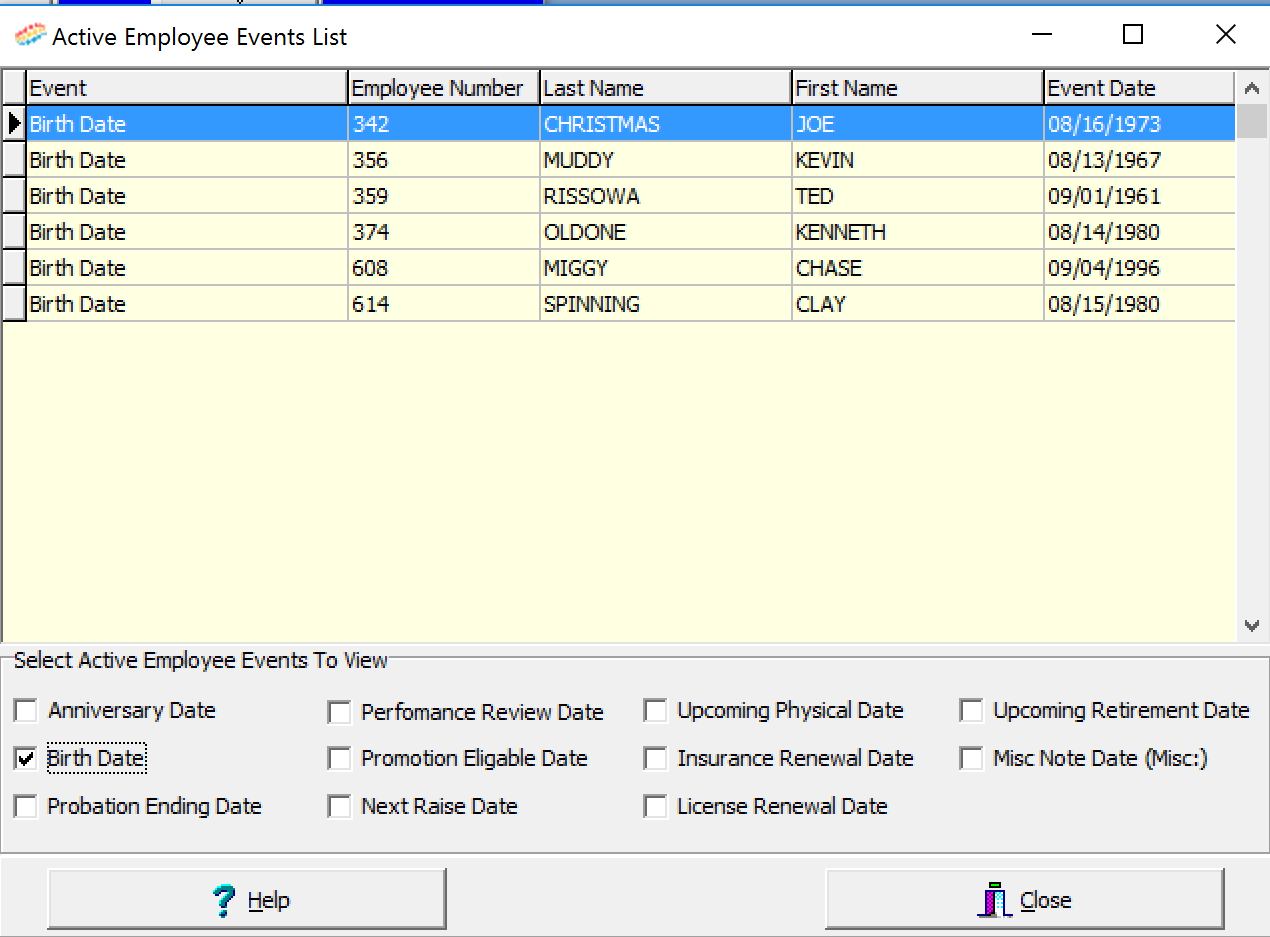
Task: Click employee number 359 cell
Action: click(444, 196)
